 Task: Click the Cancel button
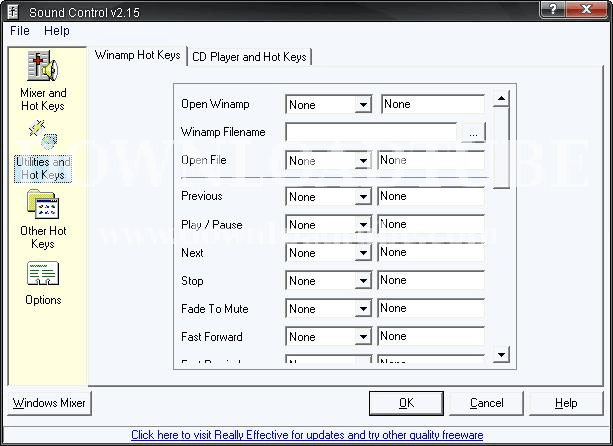click(x=487, y=403)
